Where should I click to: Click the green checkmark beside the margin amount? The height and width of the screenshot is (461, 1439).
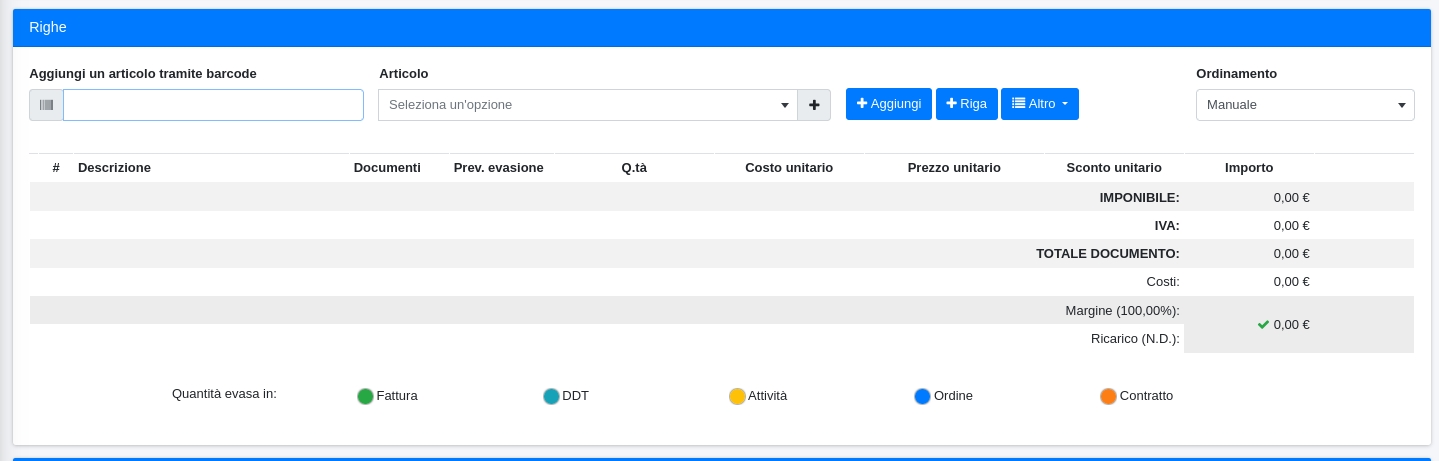[1263, 324]
